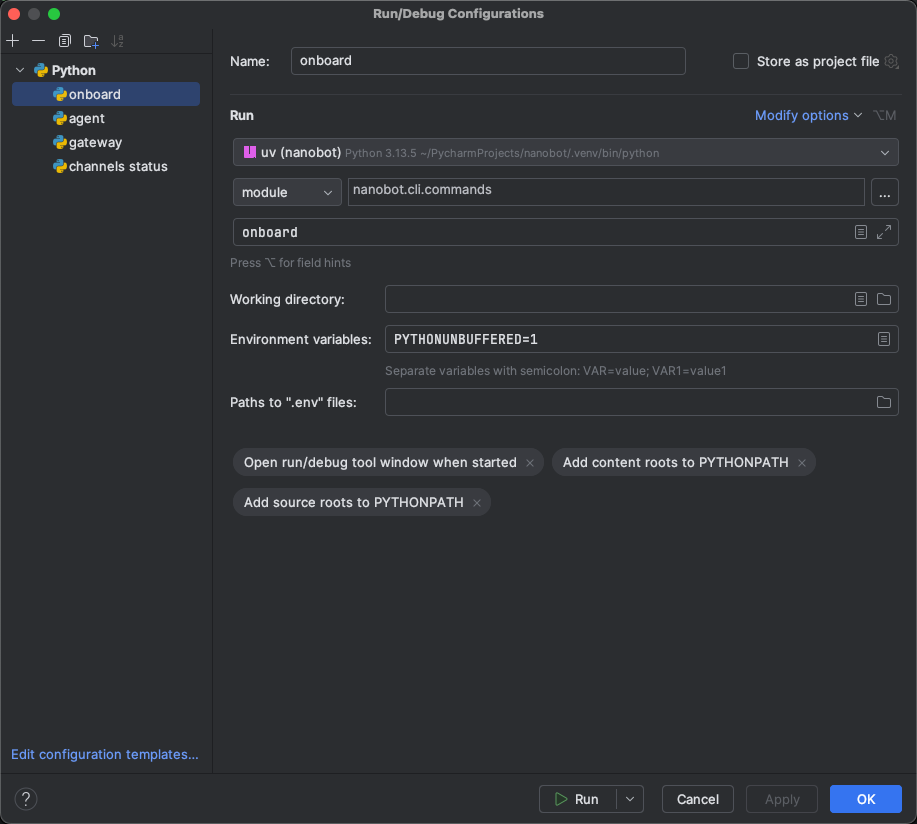The height and width of the screenshot is (824, 917).
Task: Click the Copy Configuration icon
Action: coord(65,41)
